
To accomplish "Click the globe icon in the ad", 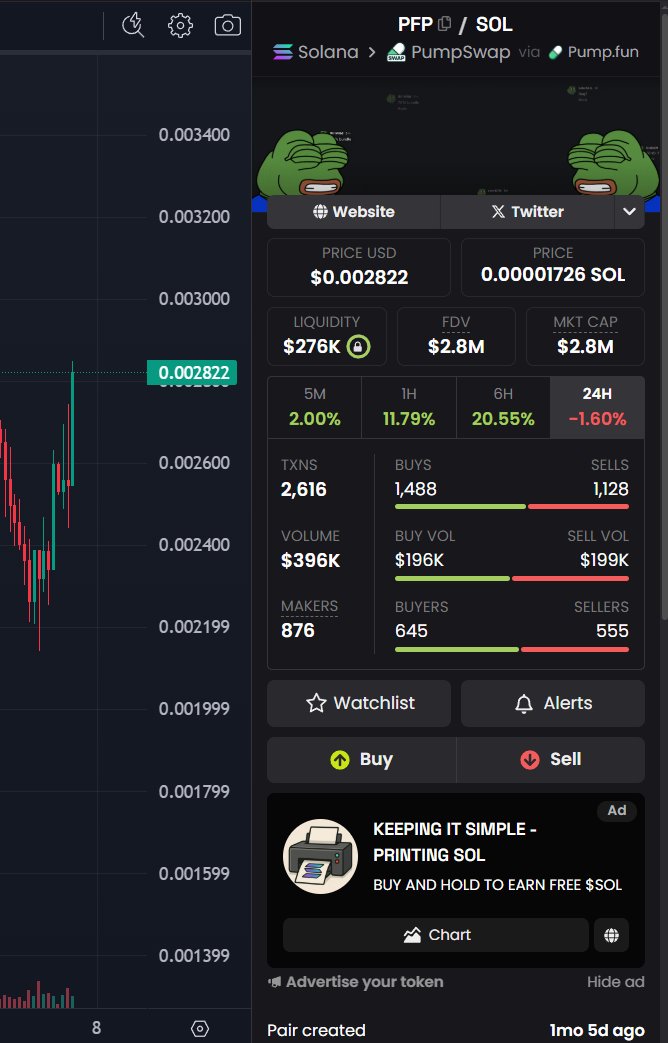I will (611, 935).
